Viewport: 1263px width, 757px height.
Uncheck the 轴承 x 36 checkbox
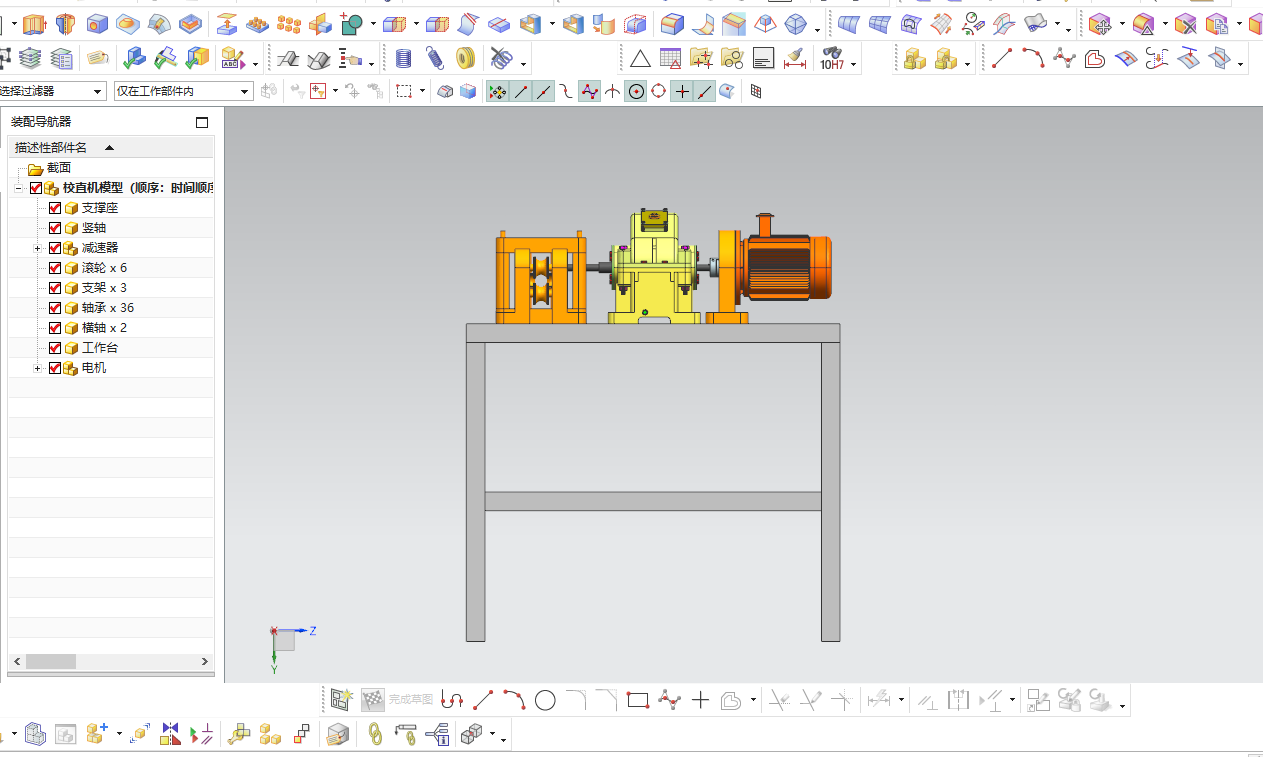(x=55, y=308)
